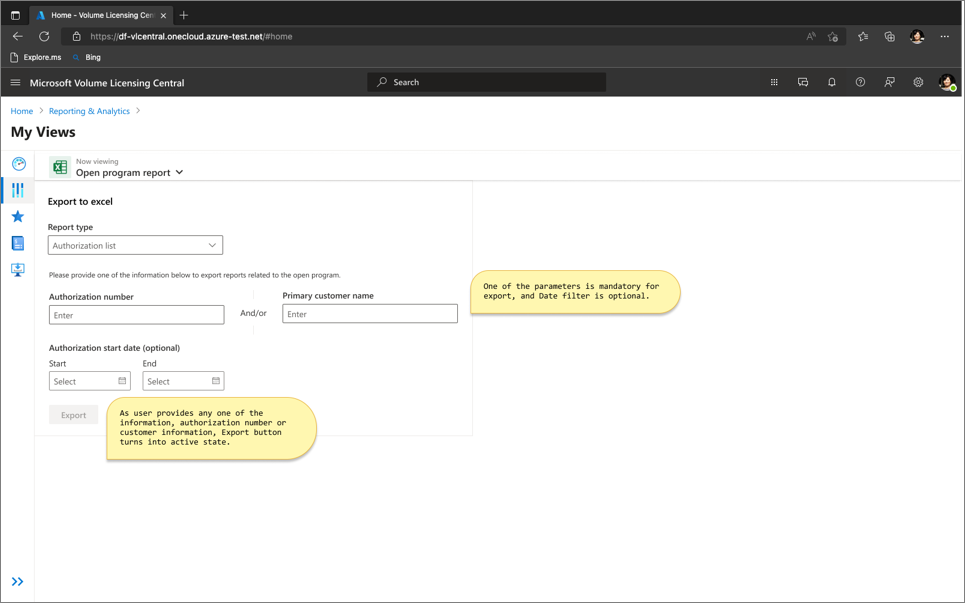Open the Explore.ms bookmark
The height and width of the screenshot is (603, 965).
[36, 57]
